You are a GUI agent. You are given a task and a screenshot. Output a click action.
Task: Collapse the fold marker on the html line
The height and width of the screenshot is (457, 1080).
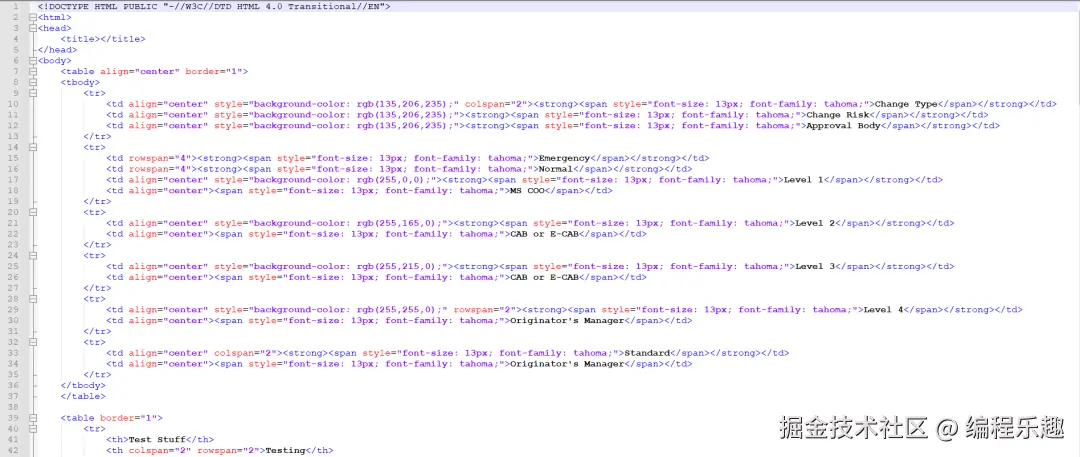coord(32,17)
